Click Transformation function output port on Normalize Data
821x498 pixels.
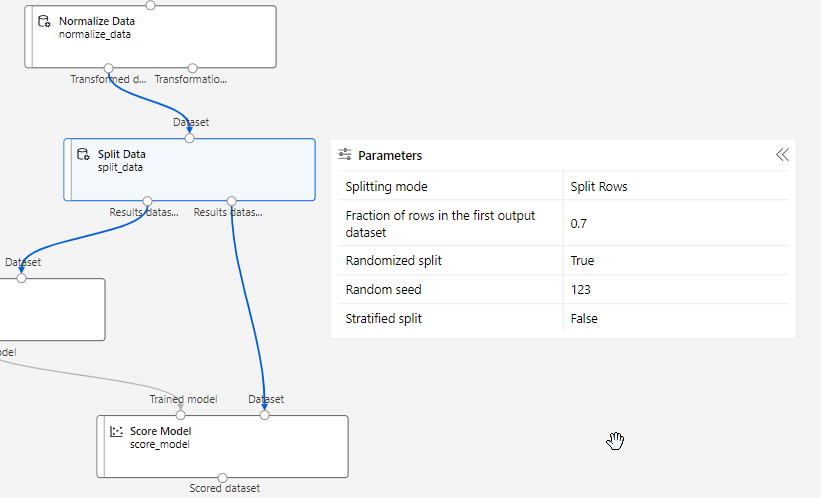click(192, 68)
